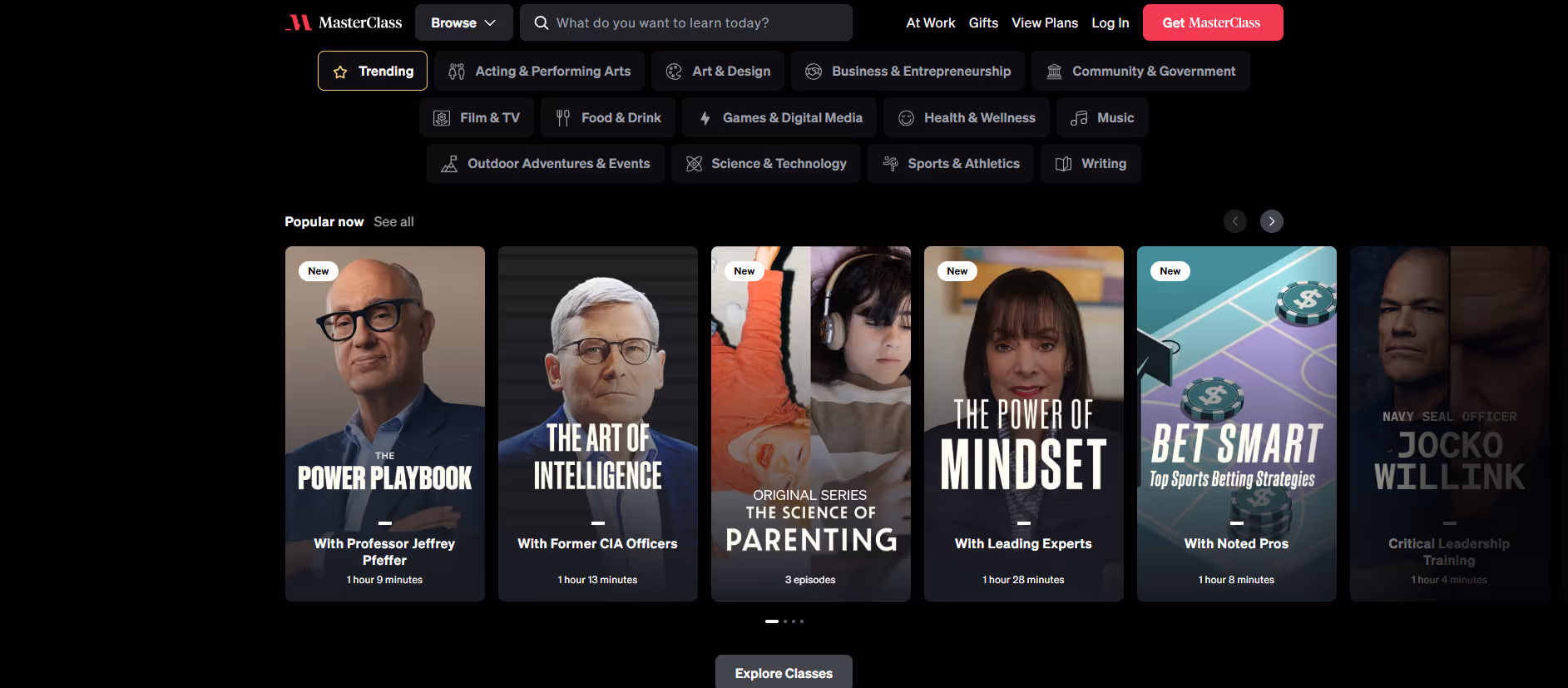This screenshot has height=688, width=1568.
Task: Click See all next to Popular now
Action: (x=393, y=221)
